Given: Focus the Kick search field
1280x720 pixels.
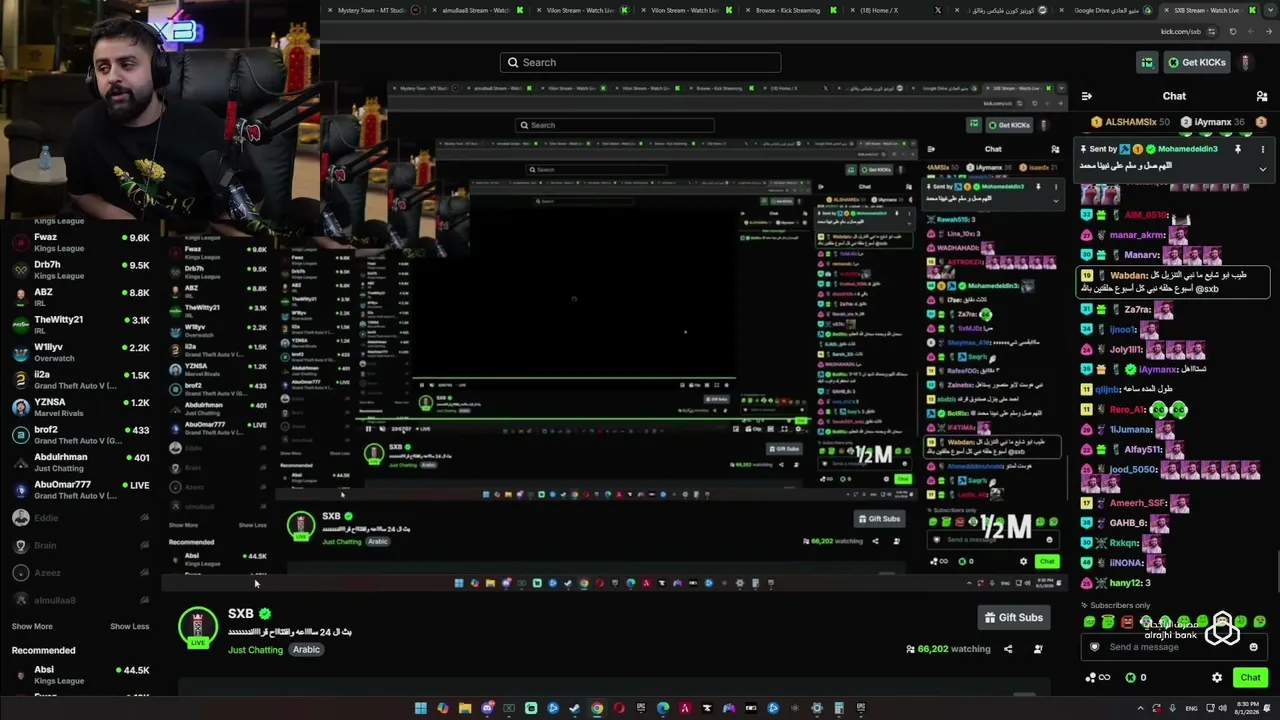Looking at the screenshot, I should 640,62.
